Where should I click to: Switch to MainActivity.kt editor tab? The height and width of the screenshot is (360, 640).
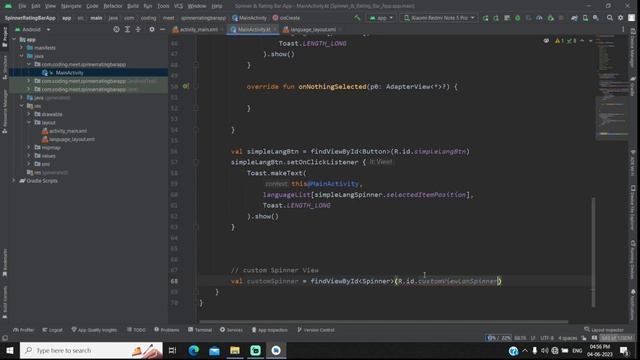click(253, 29)
